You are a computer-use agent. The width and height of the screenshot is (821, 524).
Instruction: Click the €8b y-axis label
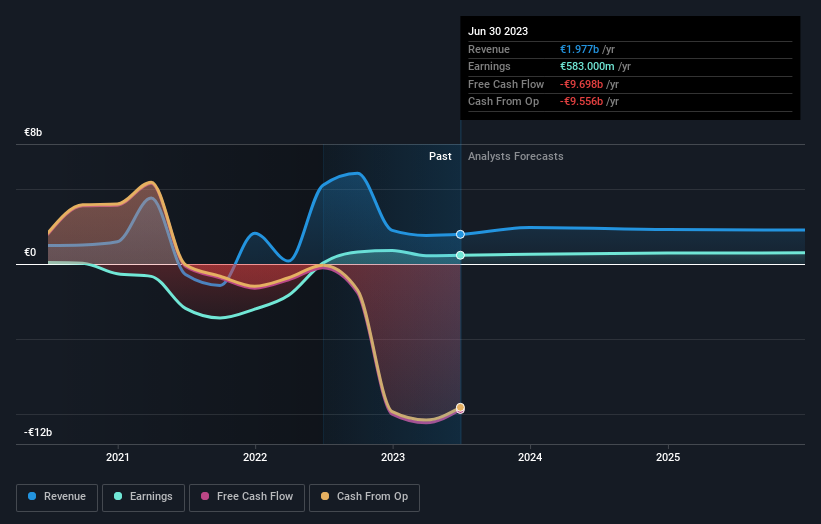pyautogui.click(x=33, y=132)
